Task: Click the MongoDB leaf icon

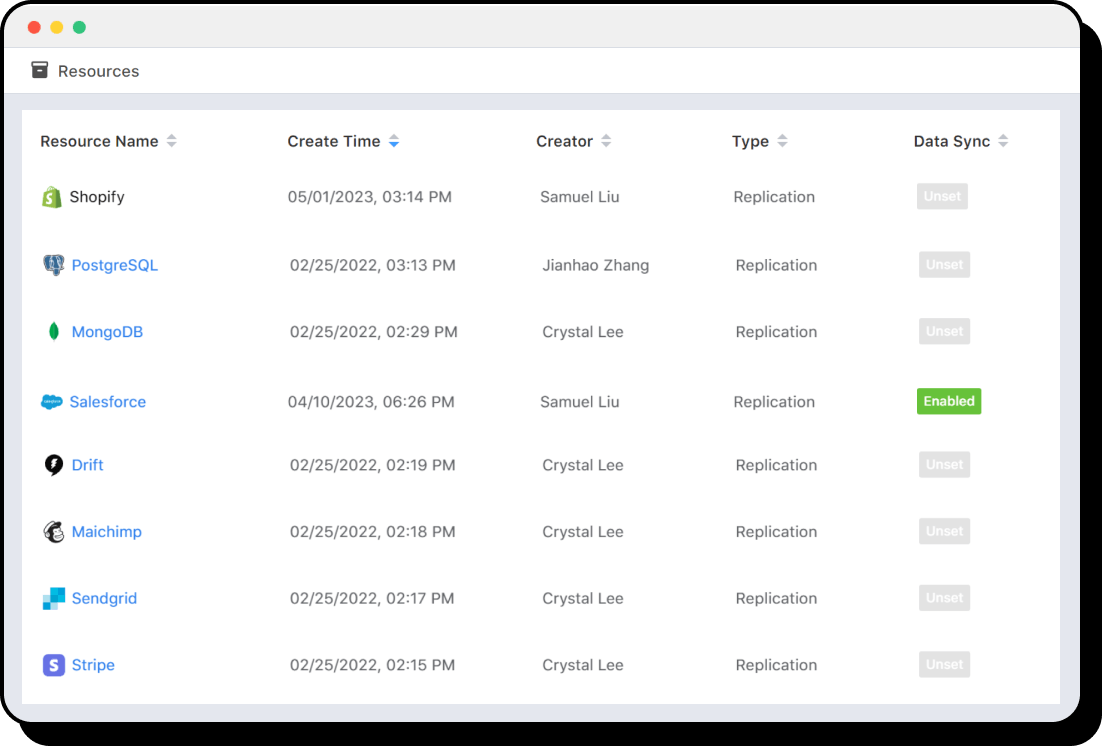Action: (x=54, y=332)
